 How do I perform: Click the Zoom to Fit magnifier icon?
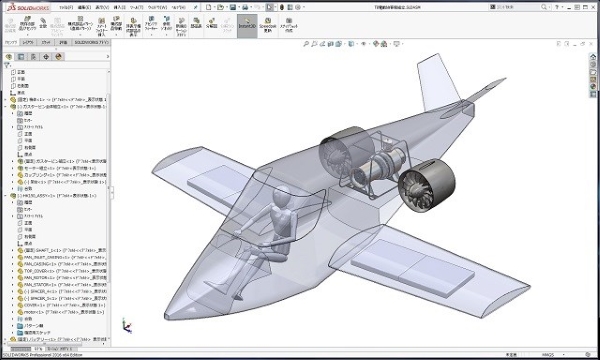306,44
